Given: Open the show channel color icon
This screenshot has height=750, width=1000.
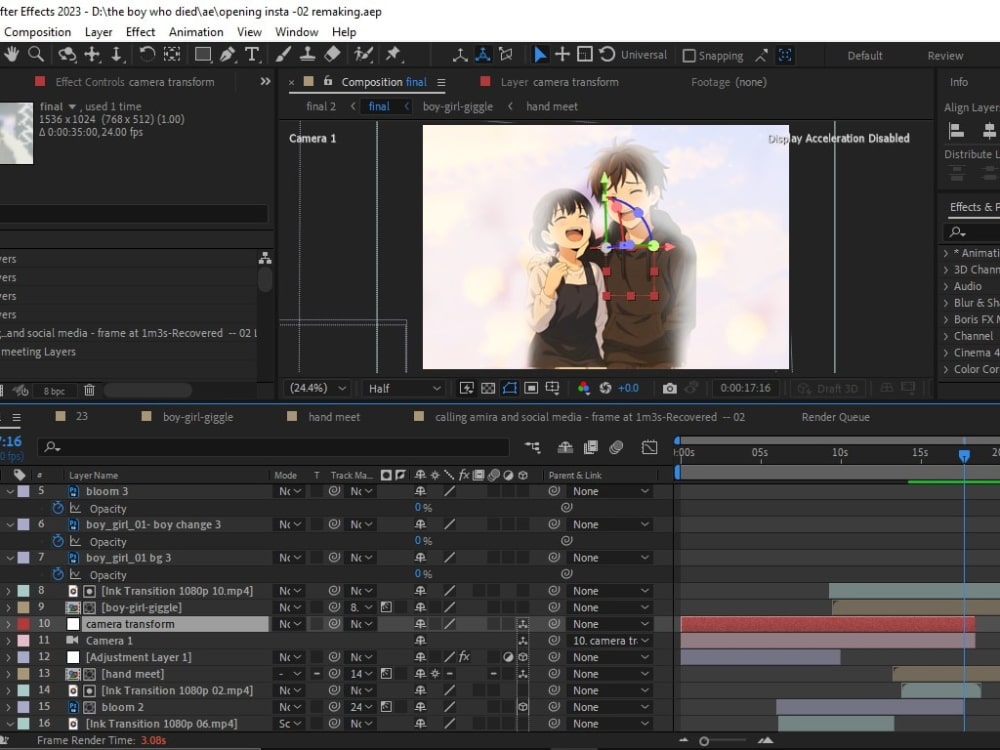Looking at the screenshot, I should [x=584, y=388].
